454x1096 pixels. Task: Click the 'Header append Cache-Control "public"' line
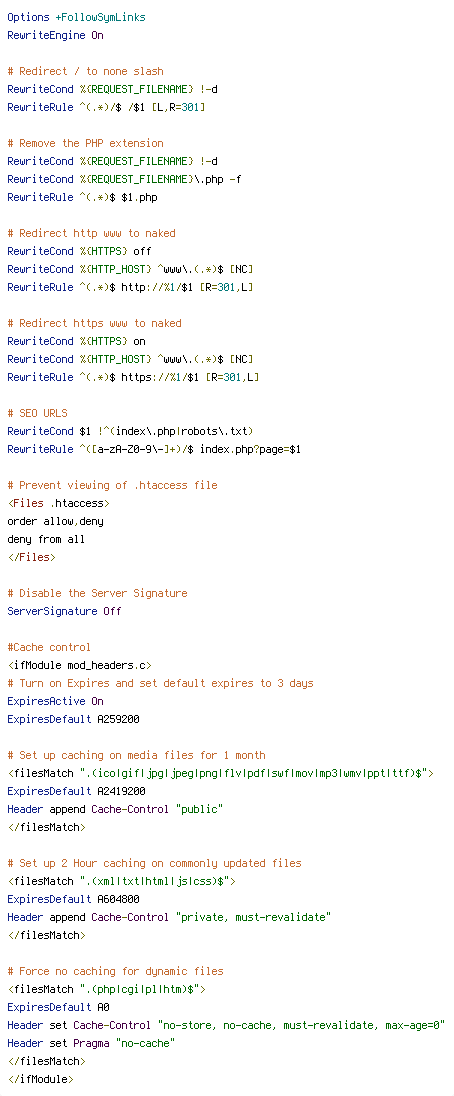(x=115, y=809)
